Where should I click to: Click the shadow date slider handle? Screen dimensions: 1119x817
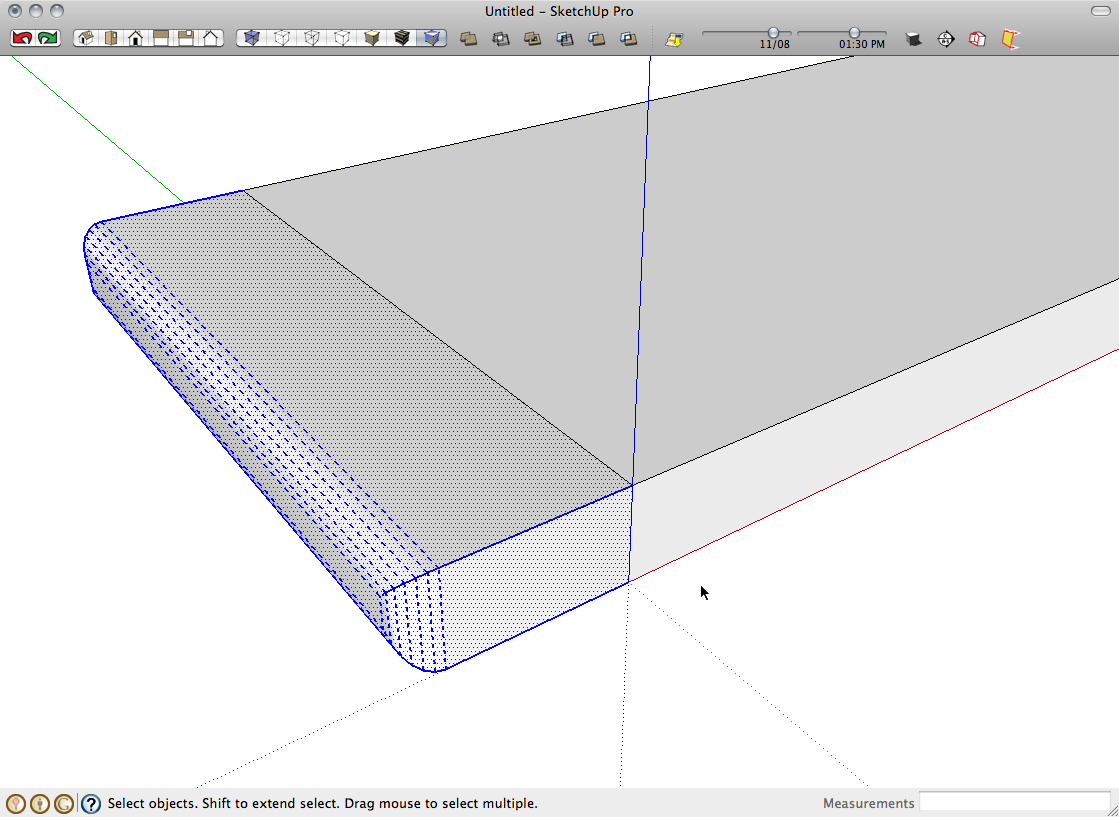(773, 33)
